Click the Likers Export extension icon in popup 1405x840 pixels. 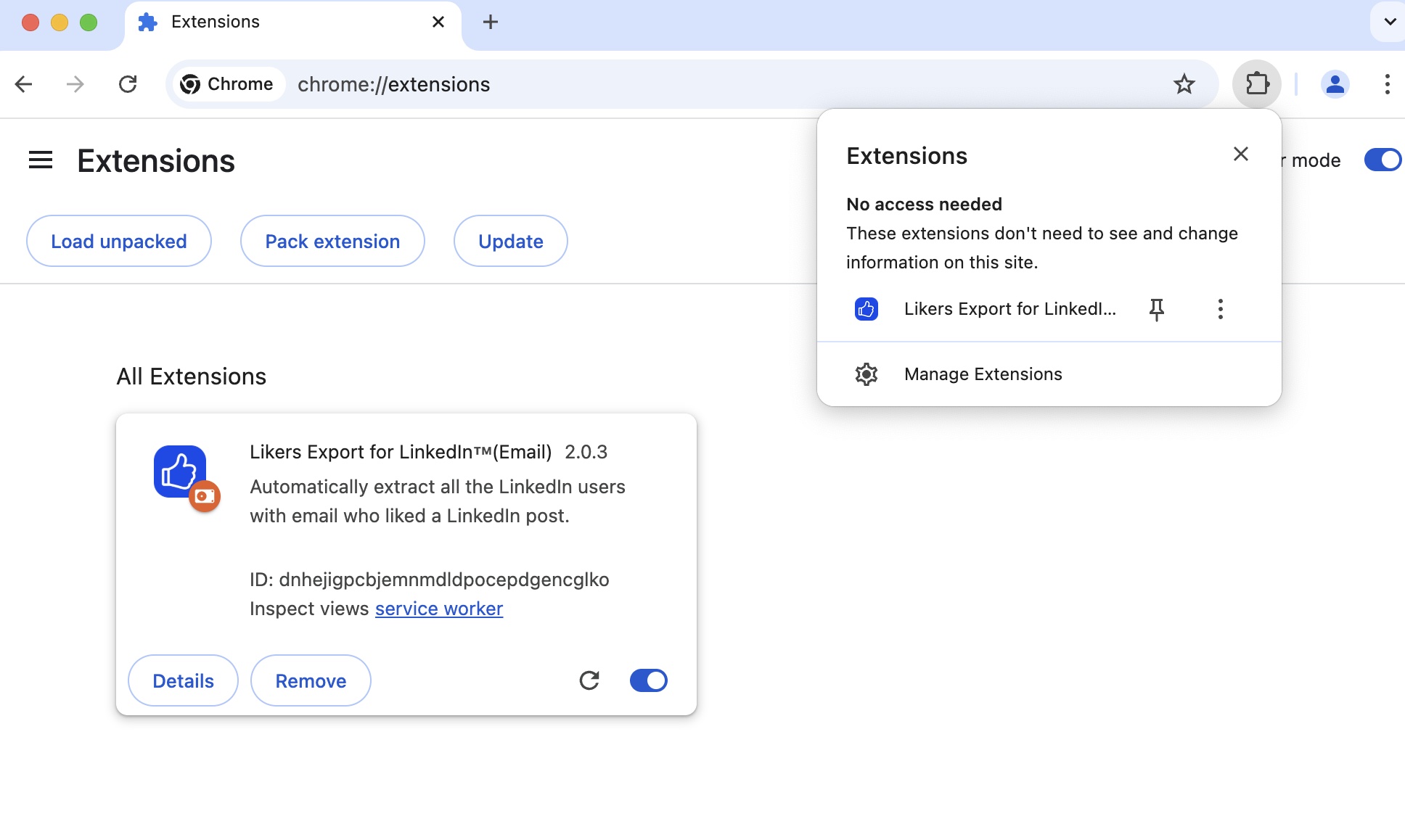866,308
